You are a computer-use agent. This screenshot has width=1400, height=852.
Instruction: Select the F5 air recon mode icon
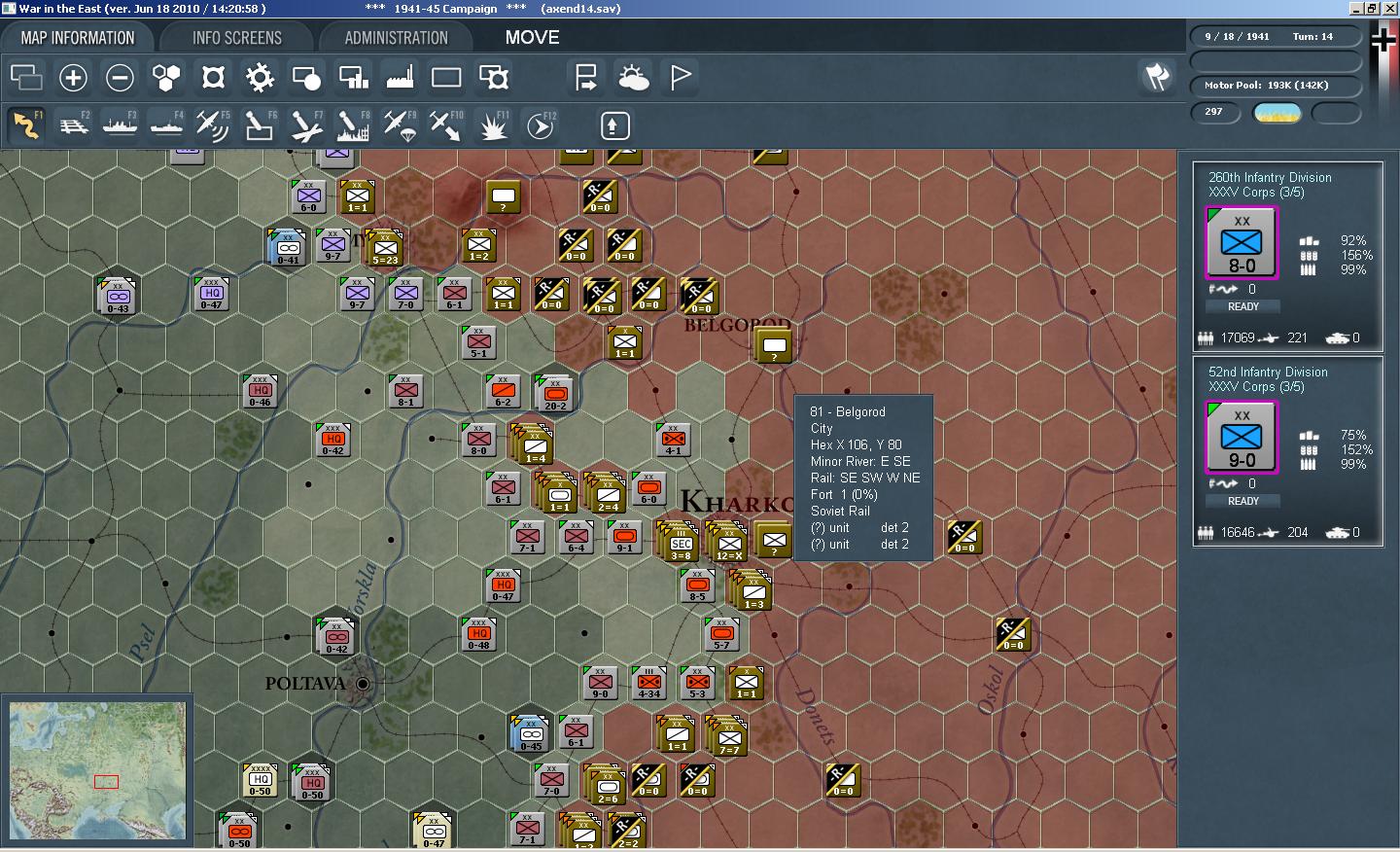(x=213, y=125)
